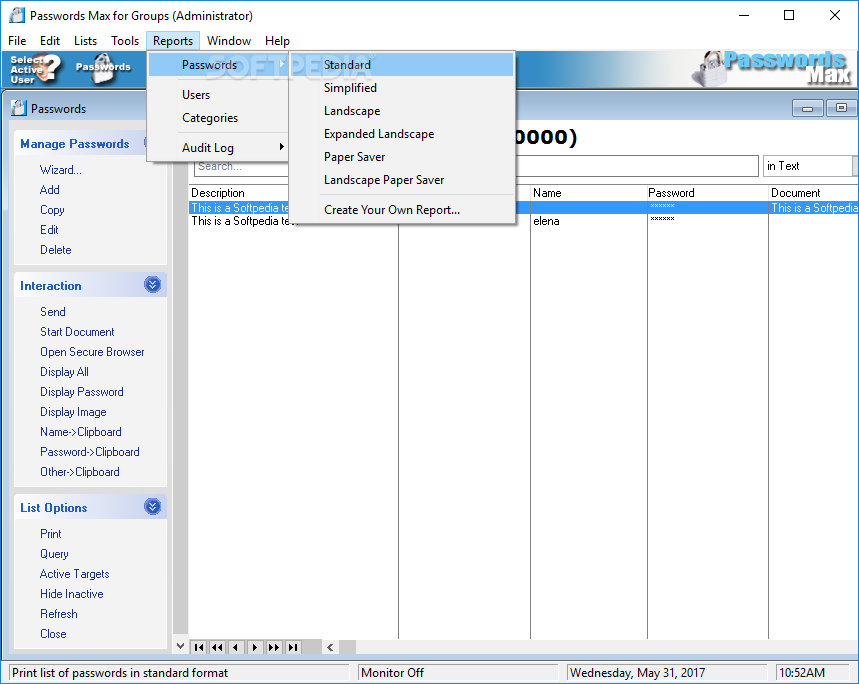Click Send link

53,312
